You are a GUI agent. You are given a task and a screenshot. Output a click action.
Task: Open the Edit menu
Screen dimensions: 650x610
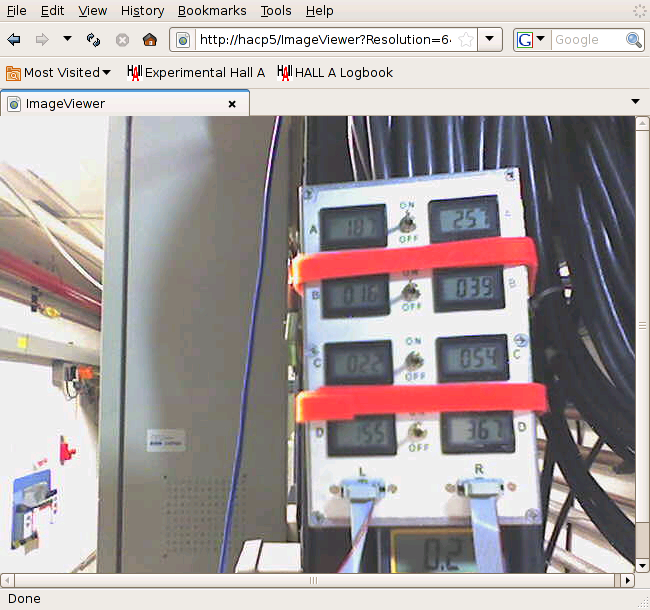coord(52,10)
